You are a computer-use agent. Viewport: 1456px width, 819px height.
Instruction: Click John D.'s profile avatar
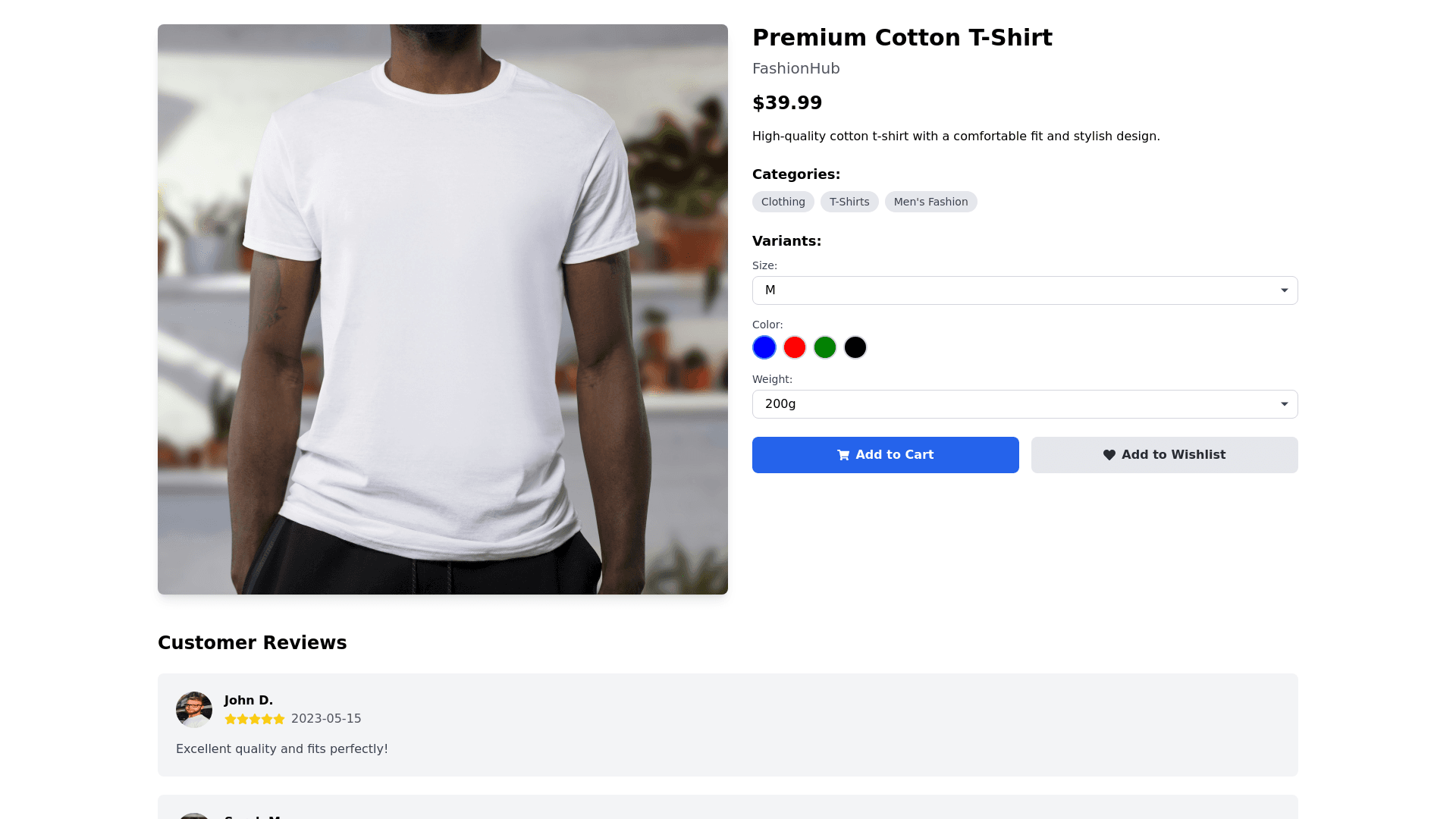pyautogui.click(x=194, y=710)
